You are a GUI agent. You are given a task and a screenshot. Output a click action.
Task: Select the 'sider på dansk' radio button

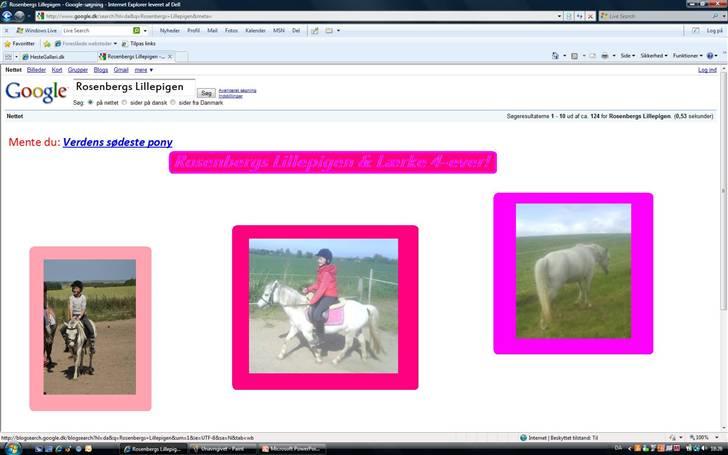coord(124,102)
